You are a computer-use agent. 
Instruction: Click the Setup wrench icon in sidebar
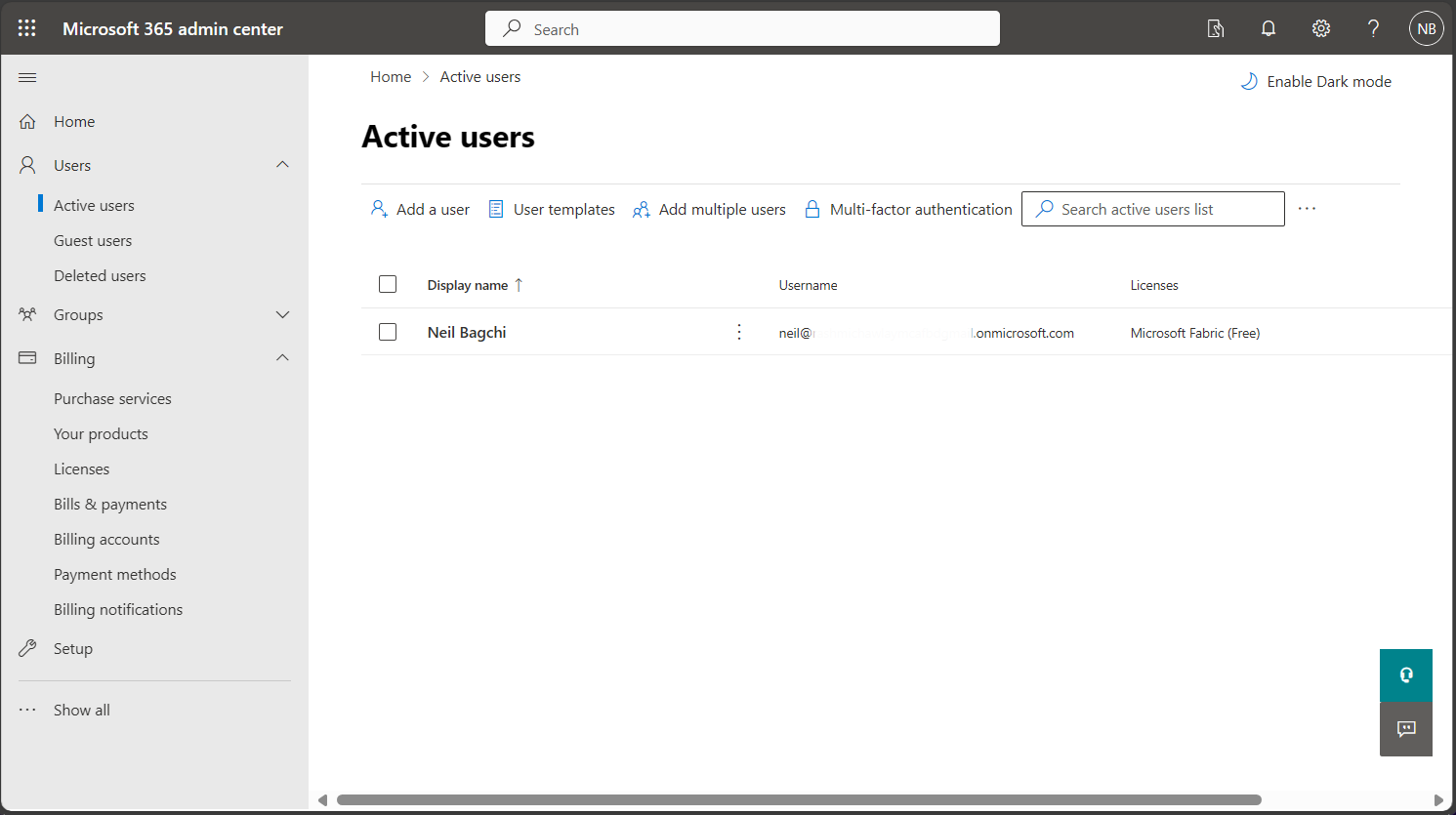[27, 648]
